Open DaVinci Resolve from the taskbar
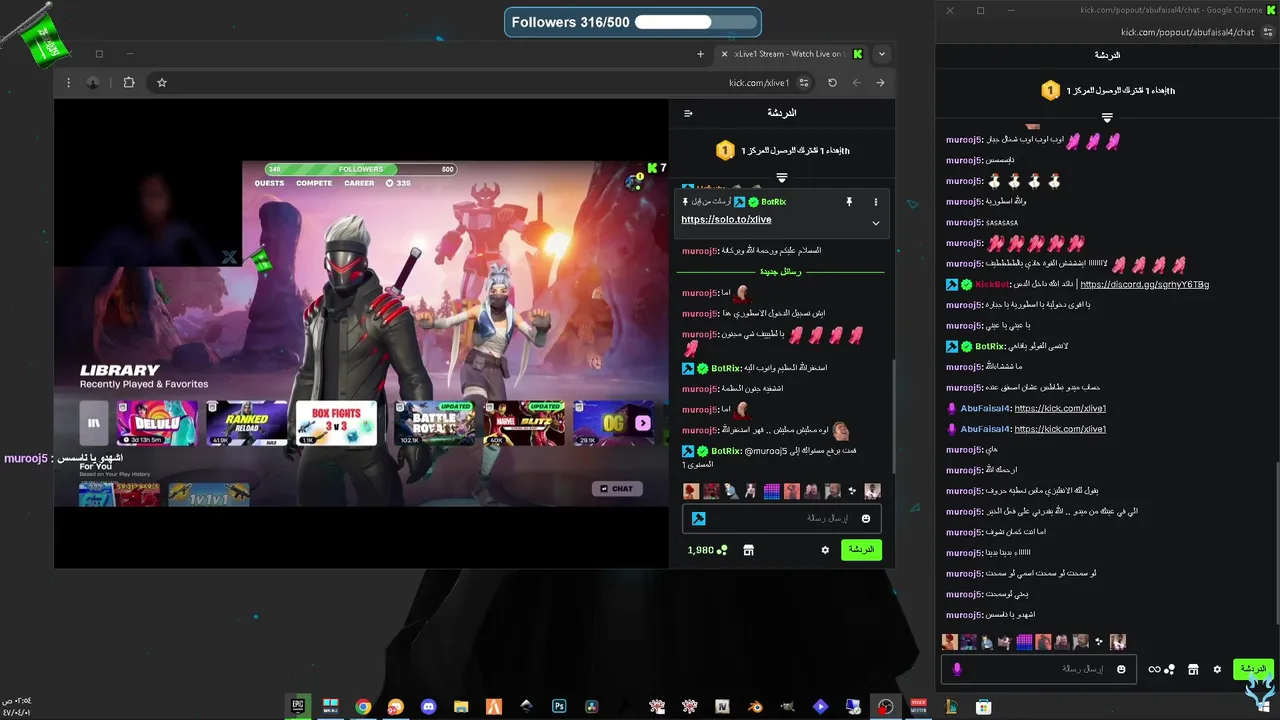Viewport: 1280px width, 720px height. [x=590, y=706]
